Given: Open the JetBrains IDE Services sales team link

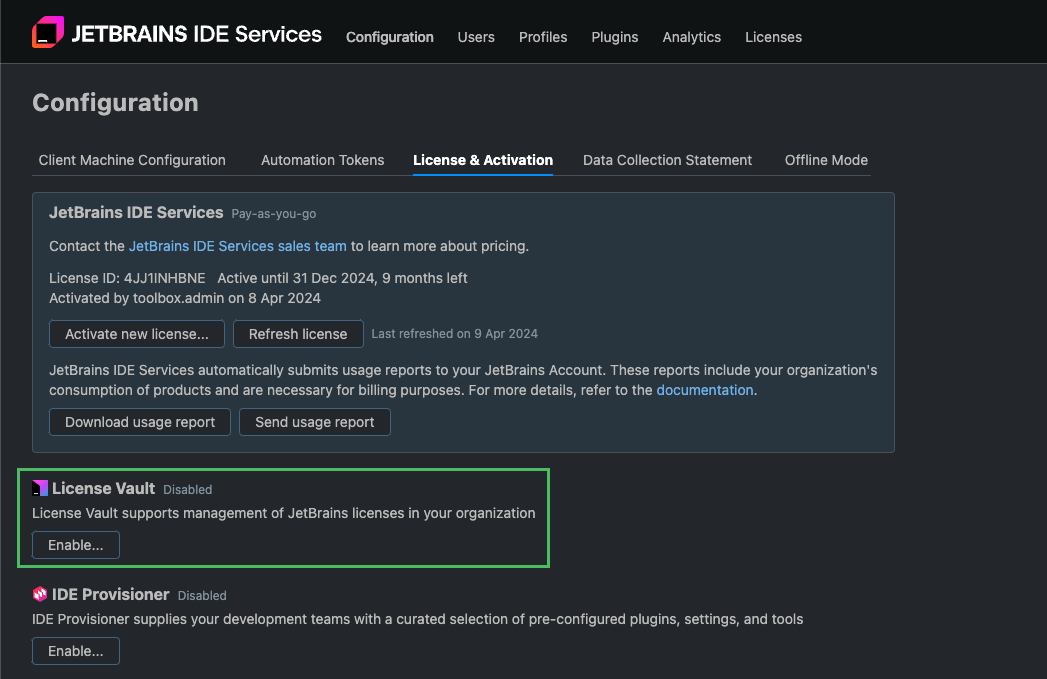Looking at the screenshot, I should [x=237, y=245].
